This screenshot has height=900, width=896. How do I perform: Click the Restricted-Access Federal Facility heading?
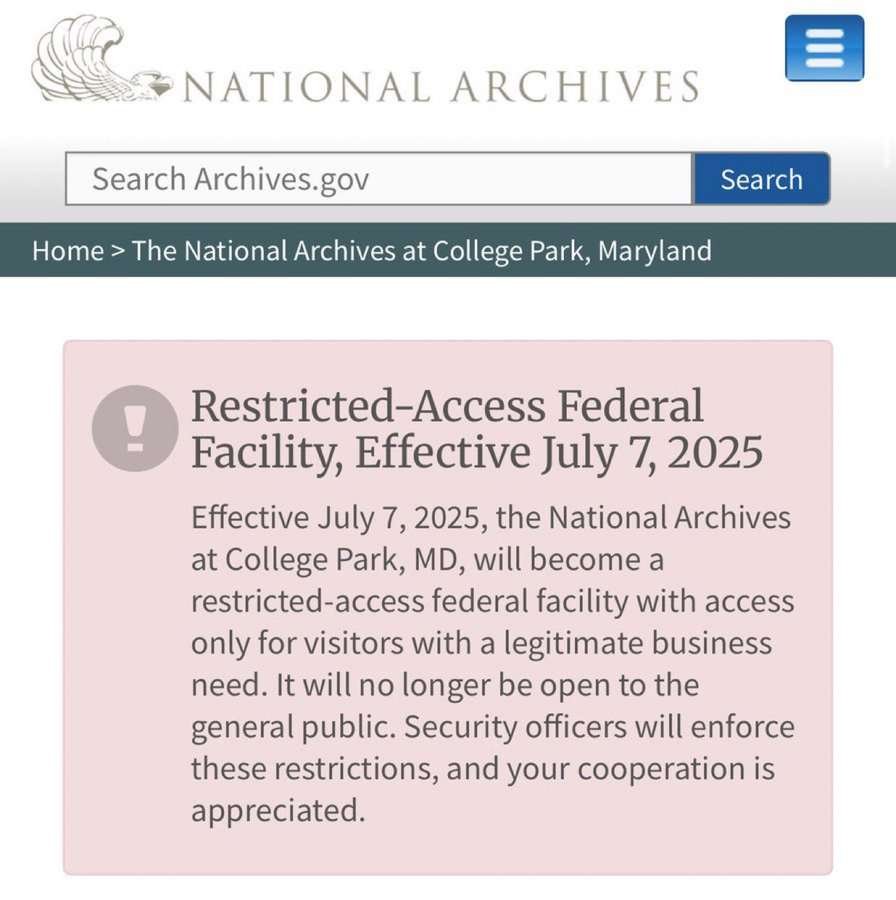click(x=447, y=407)
